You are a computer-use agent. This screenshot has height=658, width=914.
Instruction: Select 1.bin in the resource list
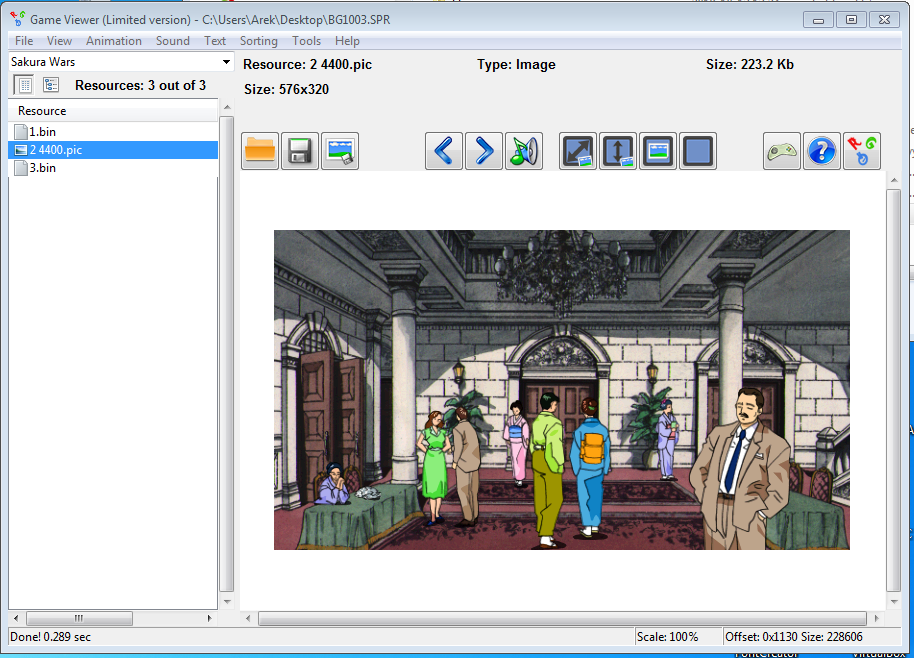(42, 131)
